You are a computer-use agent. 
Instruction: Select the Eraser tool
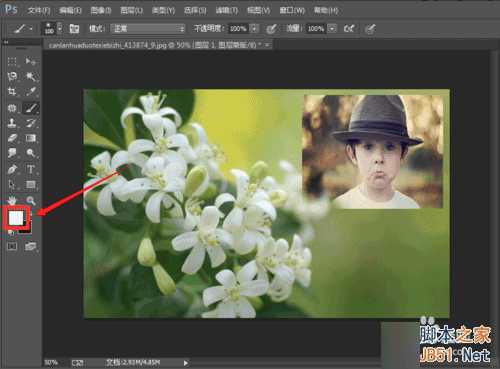click(12, 138)
